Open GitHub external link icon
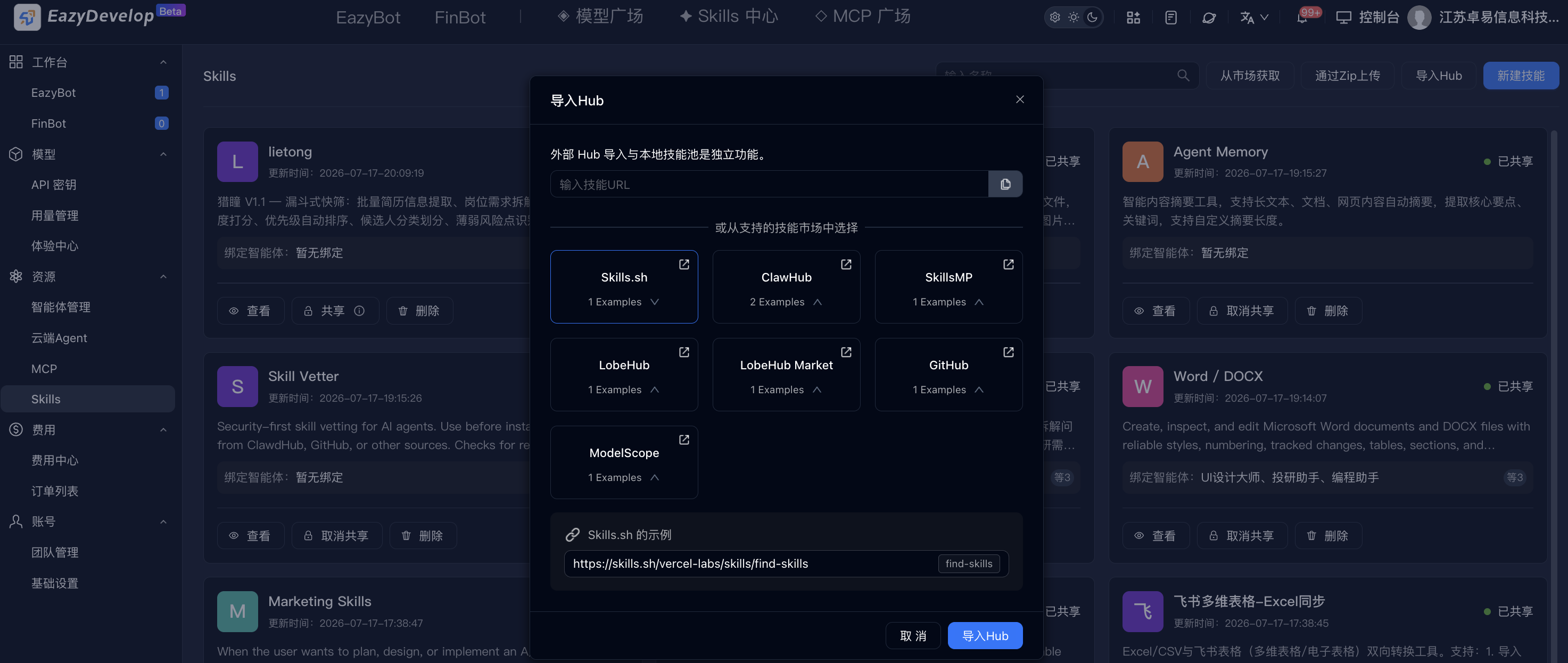This screenshot has height=663, width=1568. click(1008, 352)
